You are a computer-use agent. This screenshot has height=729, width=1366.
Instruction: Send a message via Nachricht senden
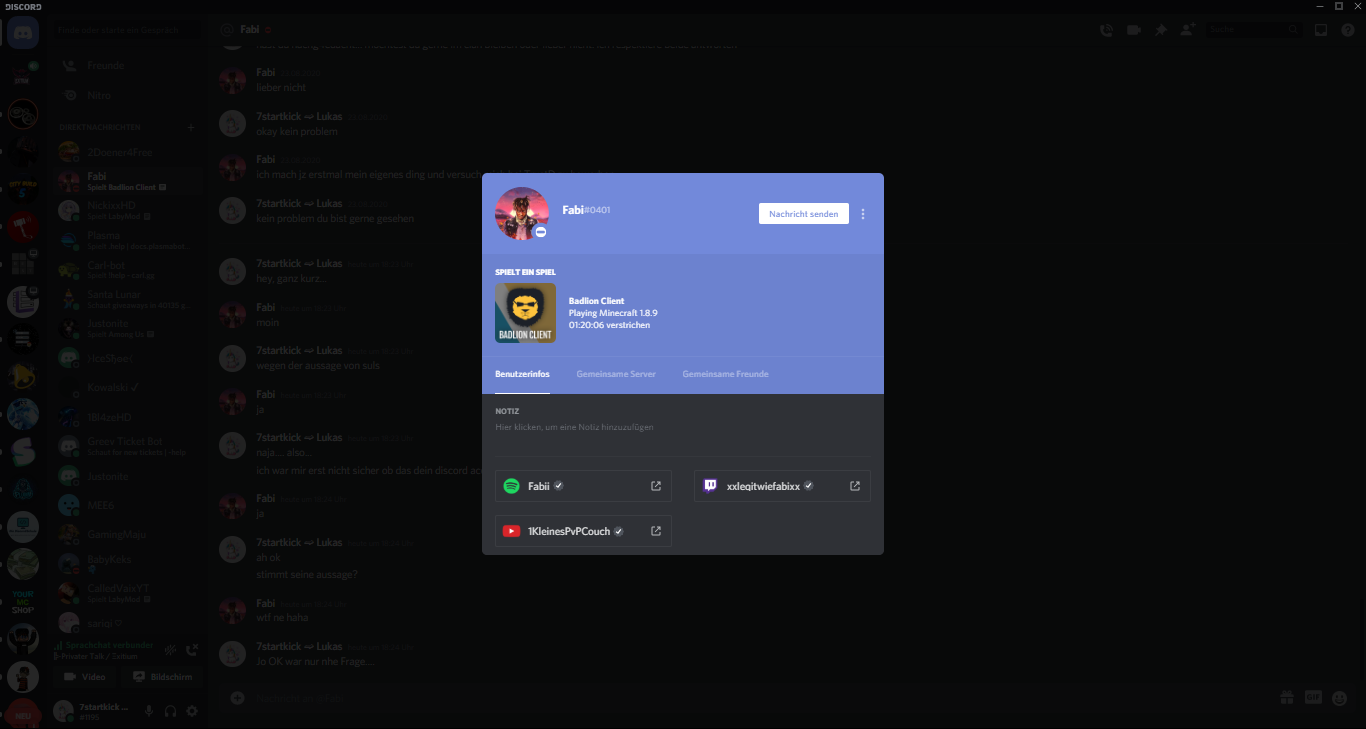[x=804, y=214]
